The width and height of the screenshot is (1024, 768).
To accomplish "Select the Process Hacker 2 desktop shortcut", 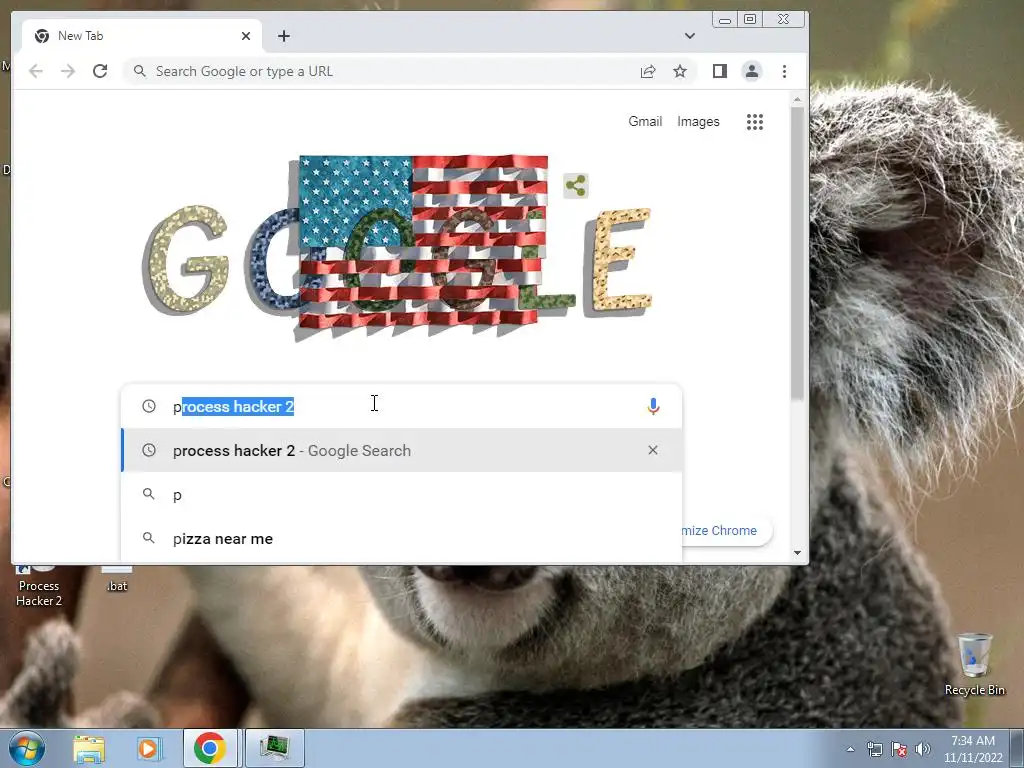I will [39, 586].
